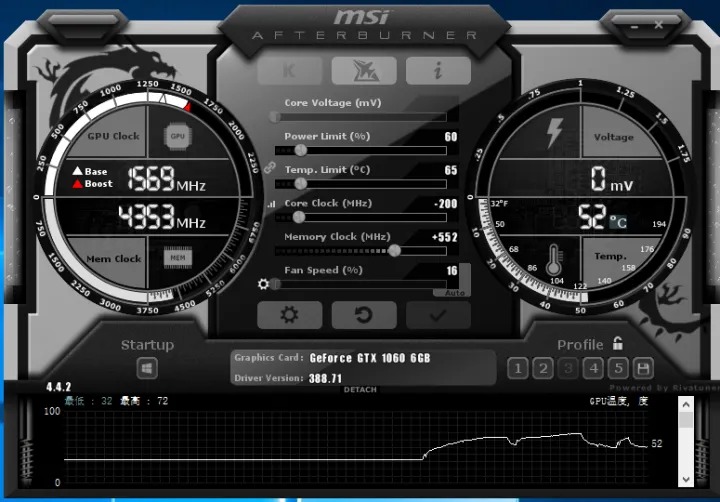The image size is (720, 502).
Task: Click the GPU温度 graph title
Action: (619, 401)
